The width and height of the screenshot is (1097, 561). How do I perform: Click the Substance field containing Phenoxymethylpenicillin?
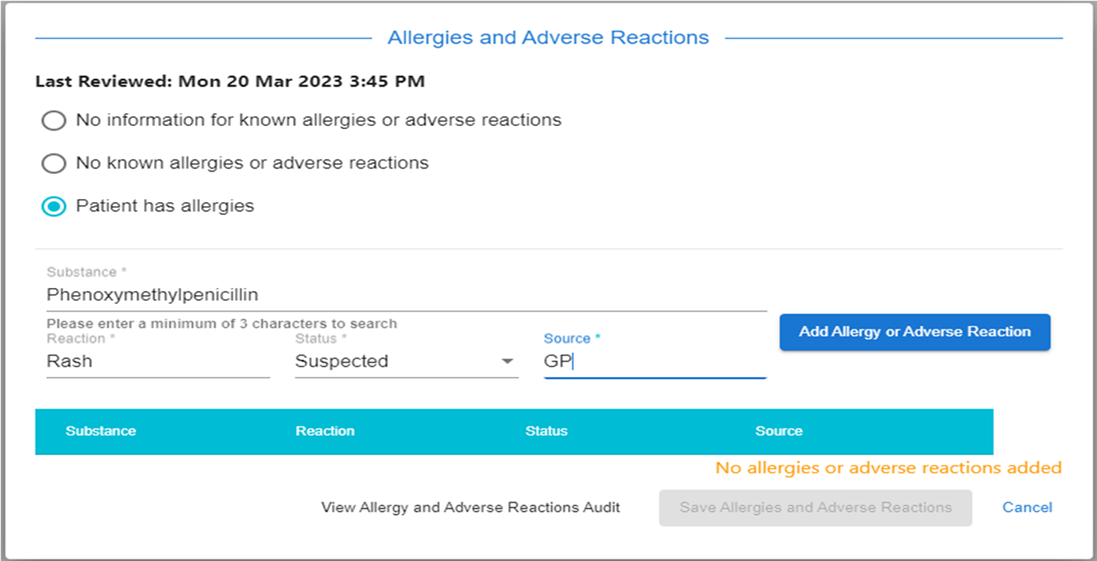pyautogui.click(x=406, y=295)
